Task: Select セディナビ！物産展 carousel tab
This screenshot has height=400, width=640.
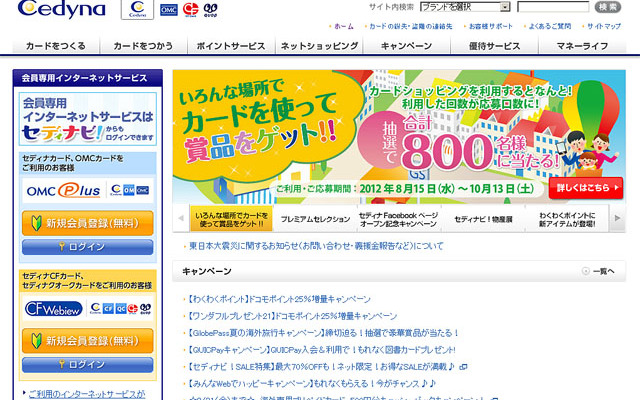Action: [483, 219]
